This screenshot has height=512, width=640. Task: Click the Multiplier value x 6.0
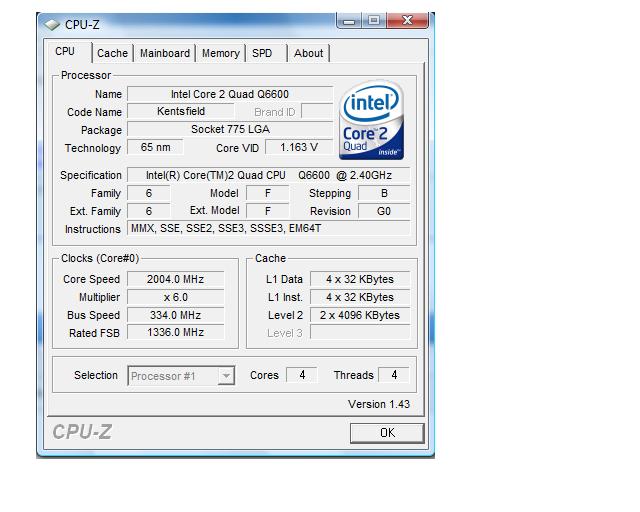pyautogui.click(x=176, y=297)
